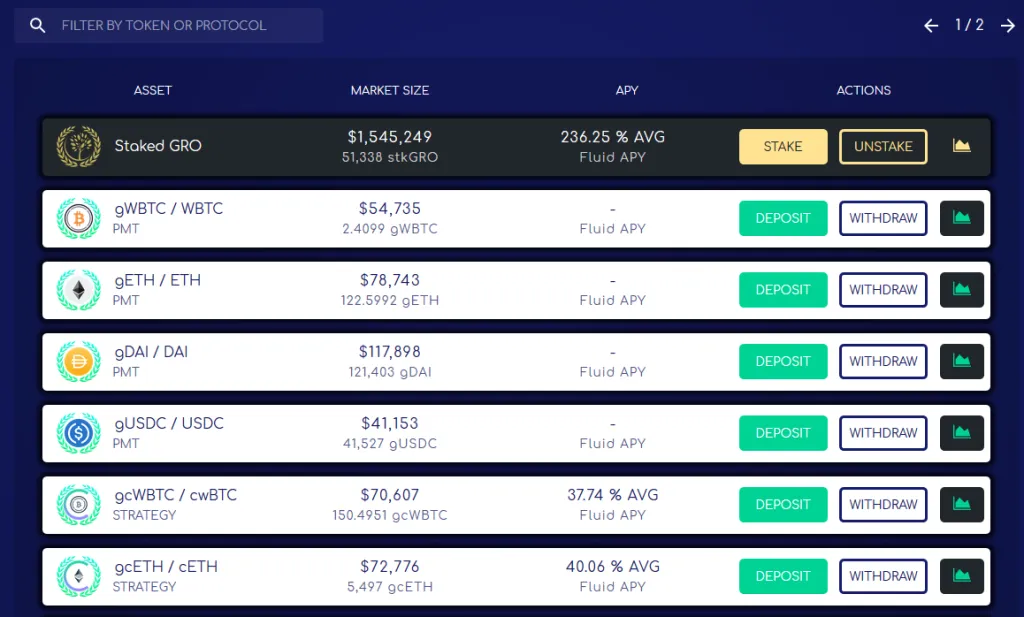Open chart for gWBTC / WBTC row
The height and width of the screenshot is (617, 1024).
click(x=961, y=218)
